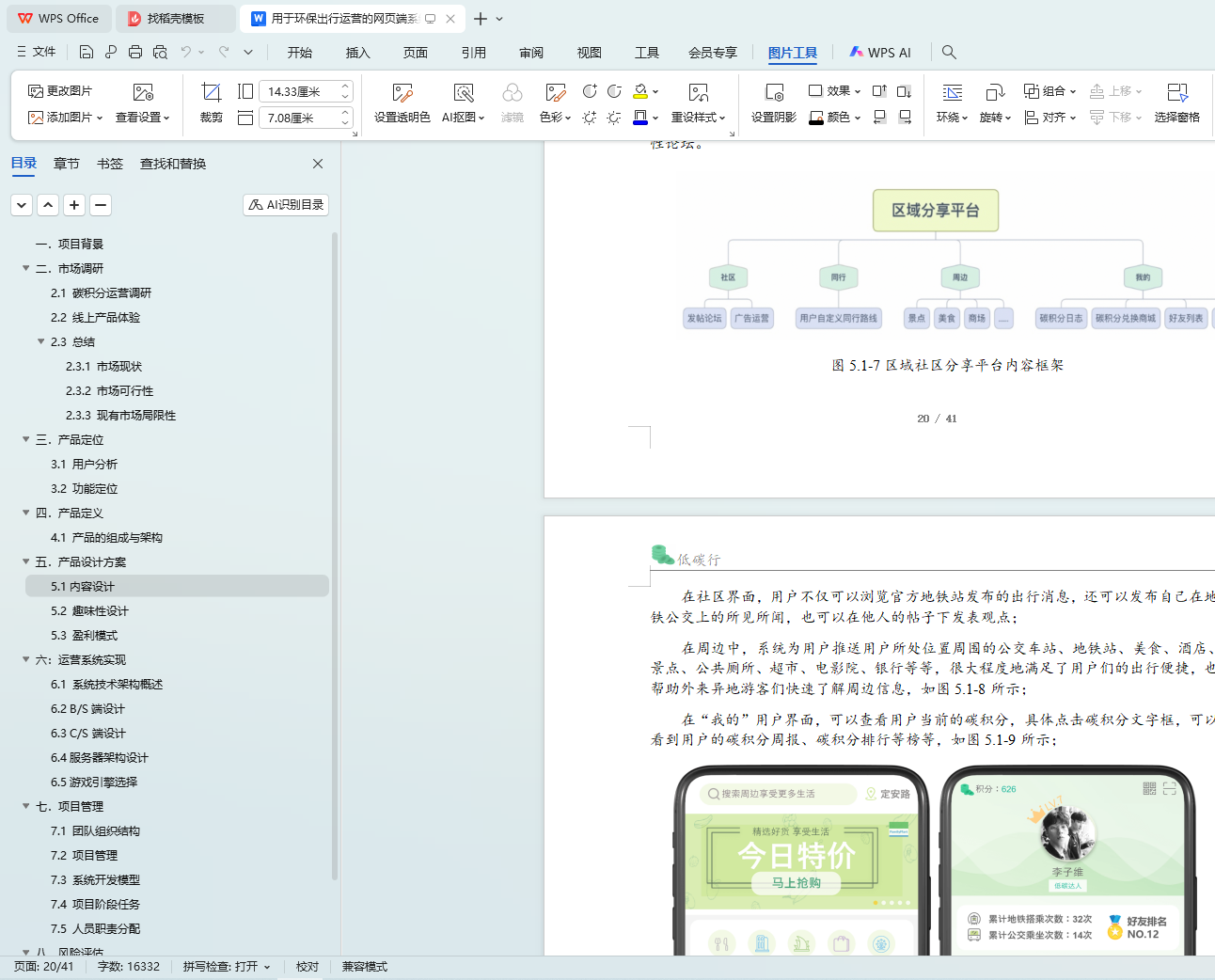Click the increase contrast icon
Viewport: 1215px width, 980px height.
pos(590,91)
